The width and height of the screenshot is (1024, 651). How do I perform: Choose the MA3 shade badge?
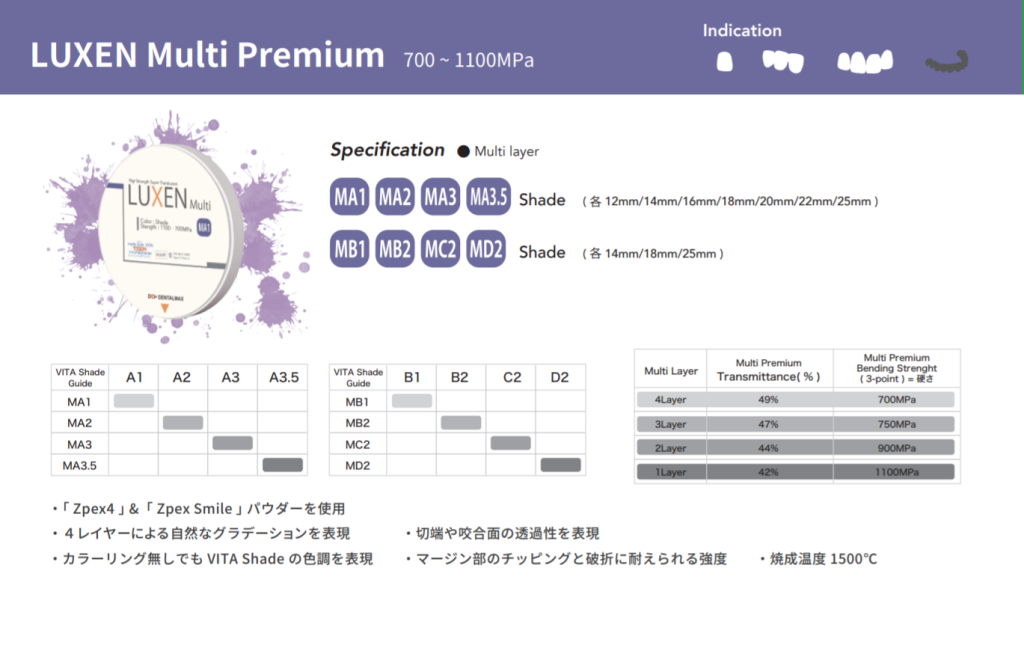point(440,198)
